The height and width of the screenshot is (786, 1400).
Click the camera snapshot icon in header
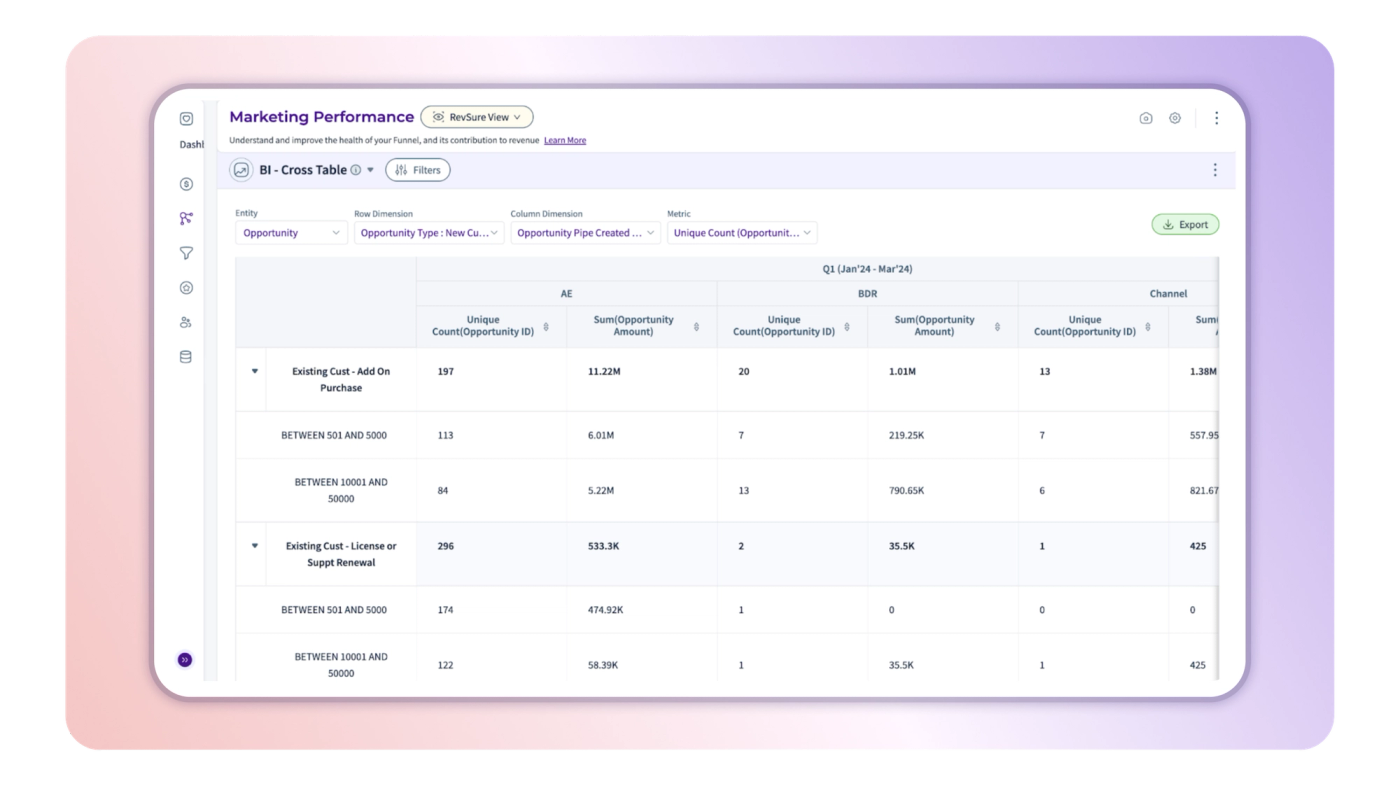click(x=1146, y=118)
